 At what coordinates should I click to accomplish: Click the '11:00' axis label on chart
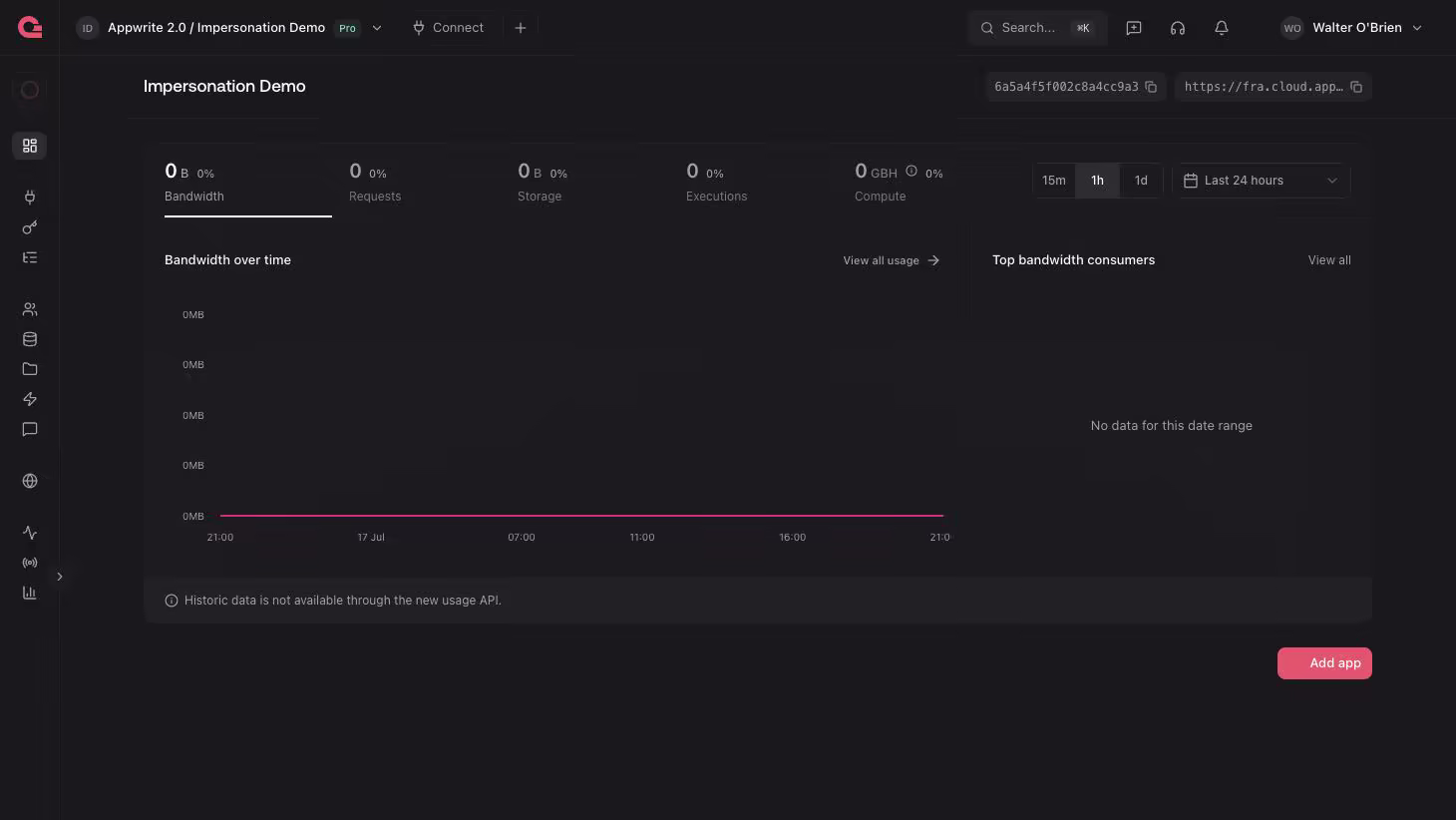[642, 538]
